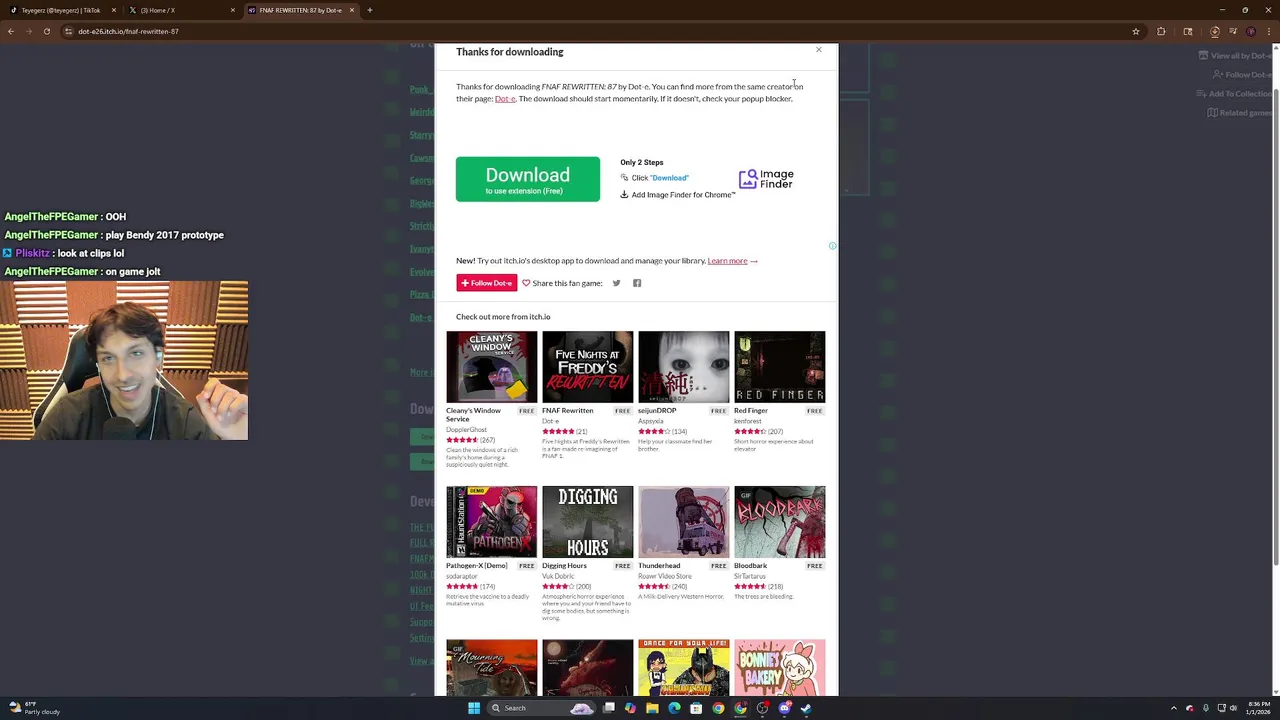The height and width of the screenshot is (720, 1280).
Task: Open Cleany's Window Service thumbnail
Action: 491,367
